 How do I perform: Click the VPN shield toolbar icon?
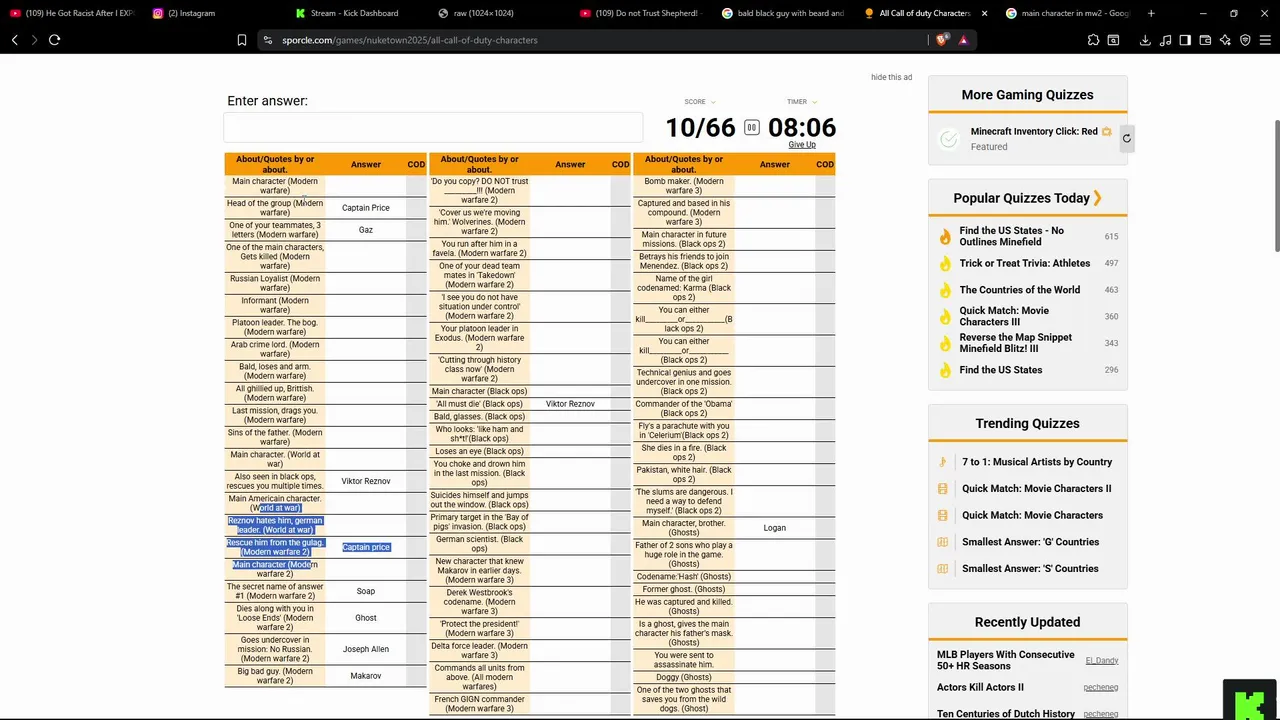[x=1245, y=40]
